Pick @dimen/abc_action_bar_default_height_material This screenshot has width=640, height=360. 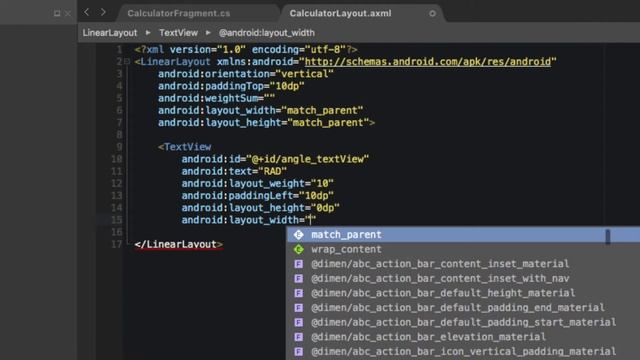point(463,293)
